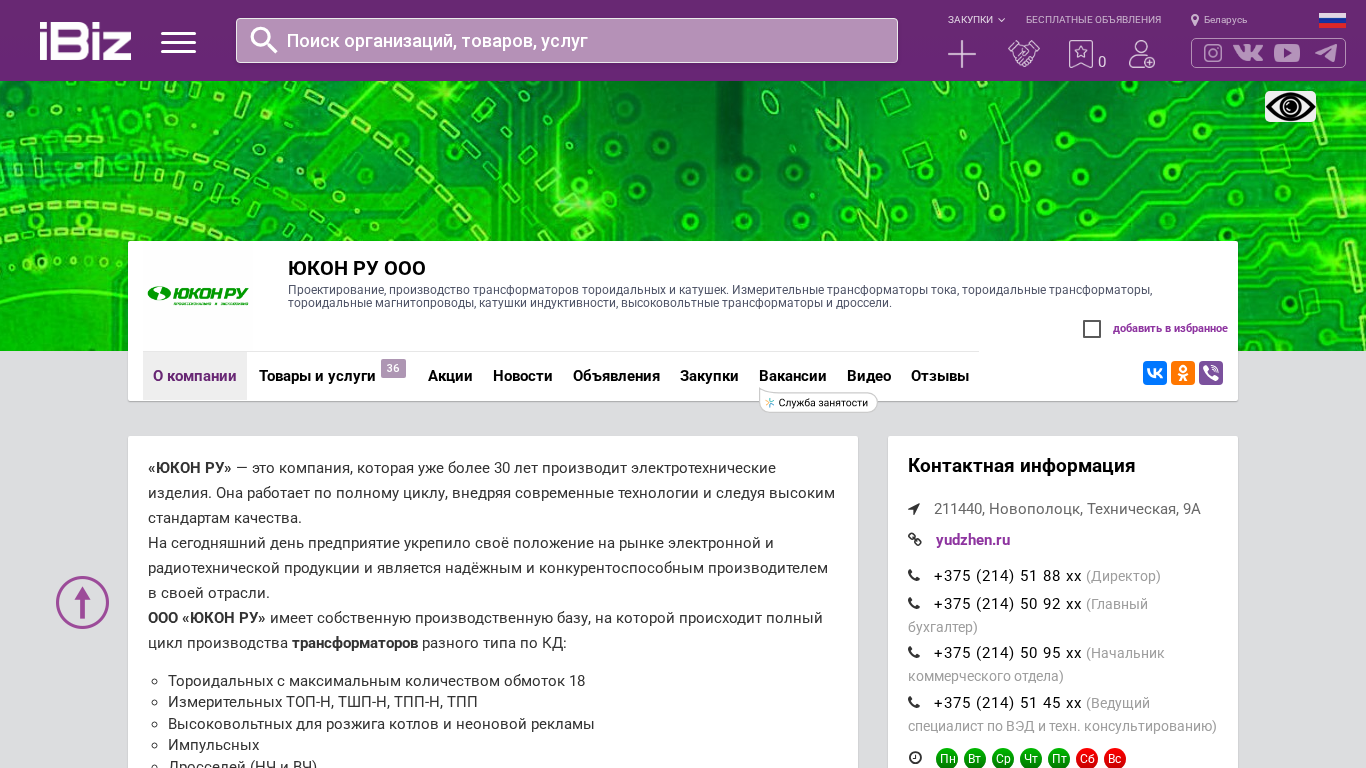Click phone icon beside Главный бухгалтер number
The image size is (1366, 768).
914,604
